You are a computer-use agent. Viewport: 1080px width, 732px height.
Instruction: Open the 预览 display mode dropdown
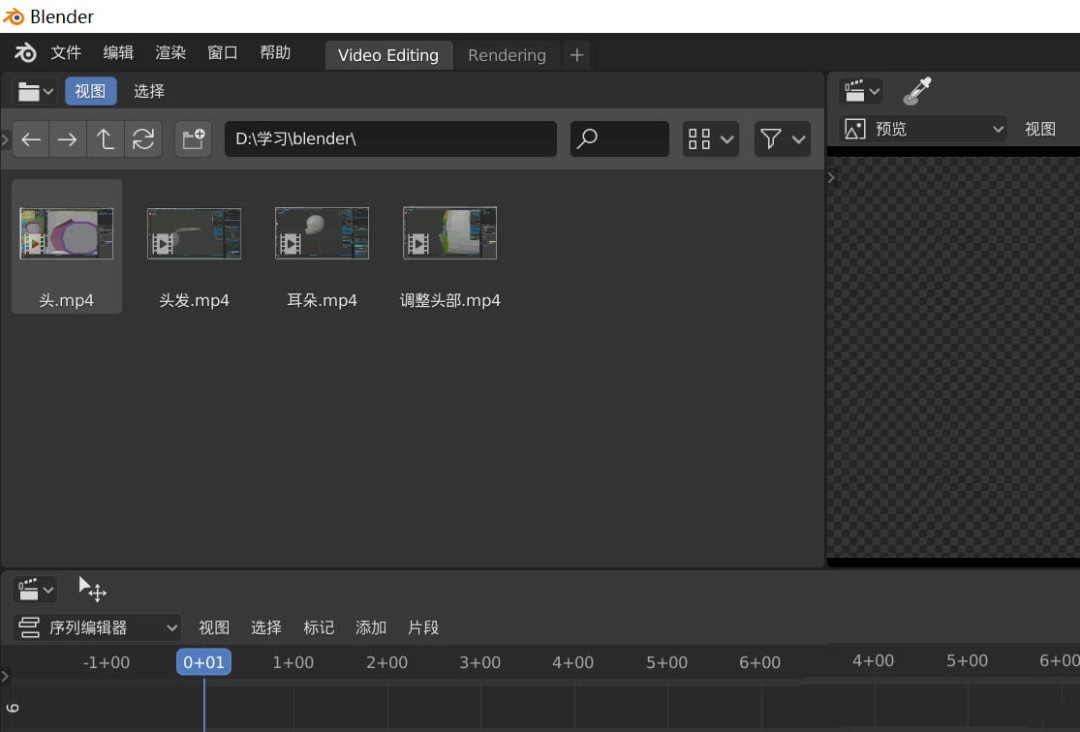coord(925,128)
